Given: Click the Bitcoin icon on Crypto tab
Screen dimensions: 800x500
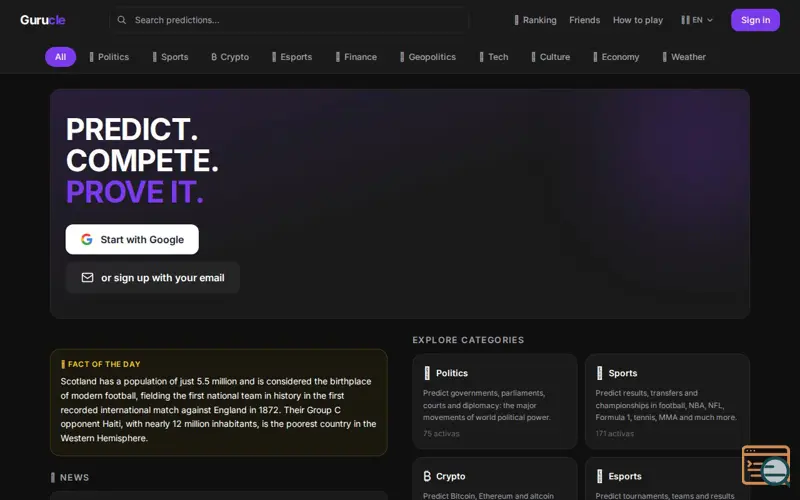Looking at the screenshot, I should pyautogui.click(x=214, y=57).
